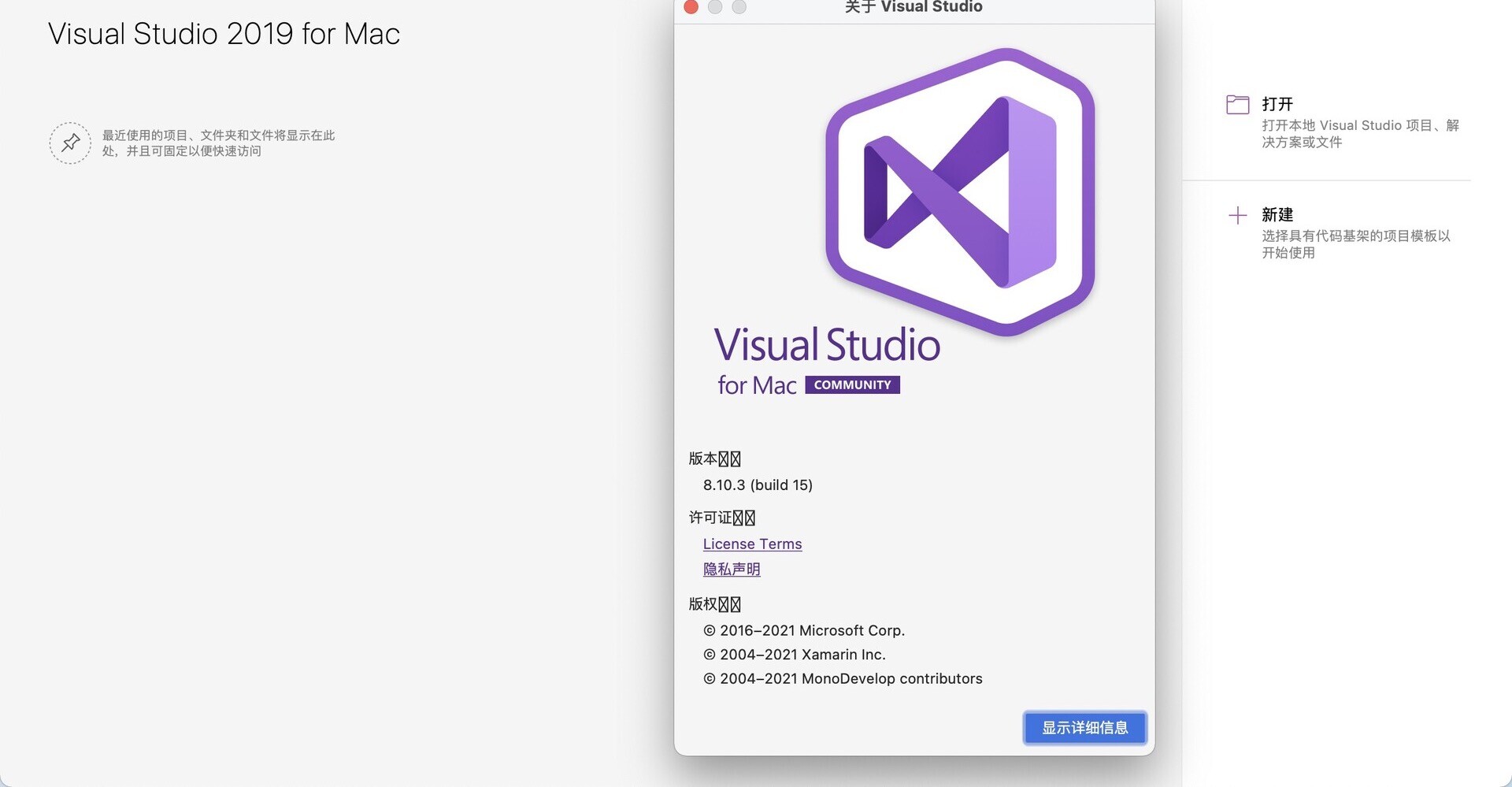
Task: Open the 隐私声明 privacy statement link
Action: [x=731, y=569]
